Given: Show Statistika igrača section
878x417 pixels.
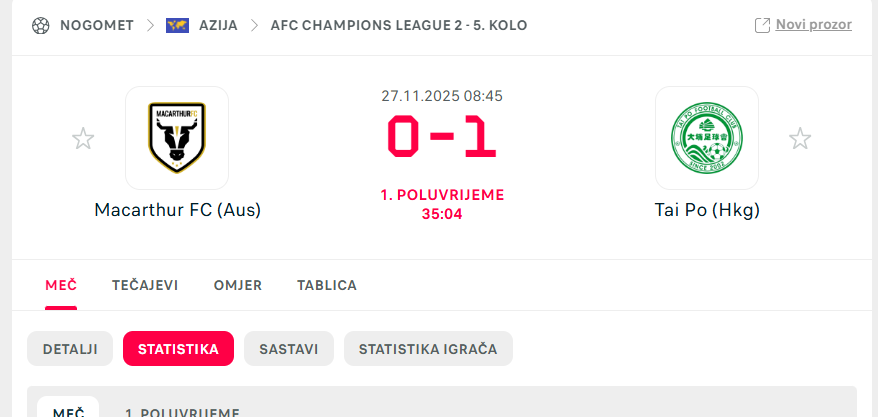Looking at the screenshot, I should (x=428, y=349).
